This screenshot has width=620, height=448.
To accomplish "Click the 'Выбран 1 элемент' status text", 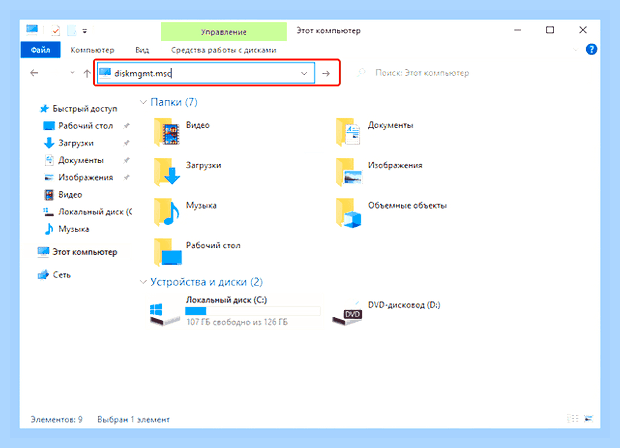I will click(133, 419).
